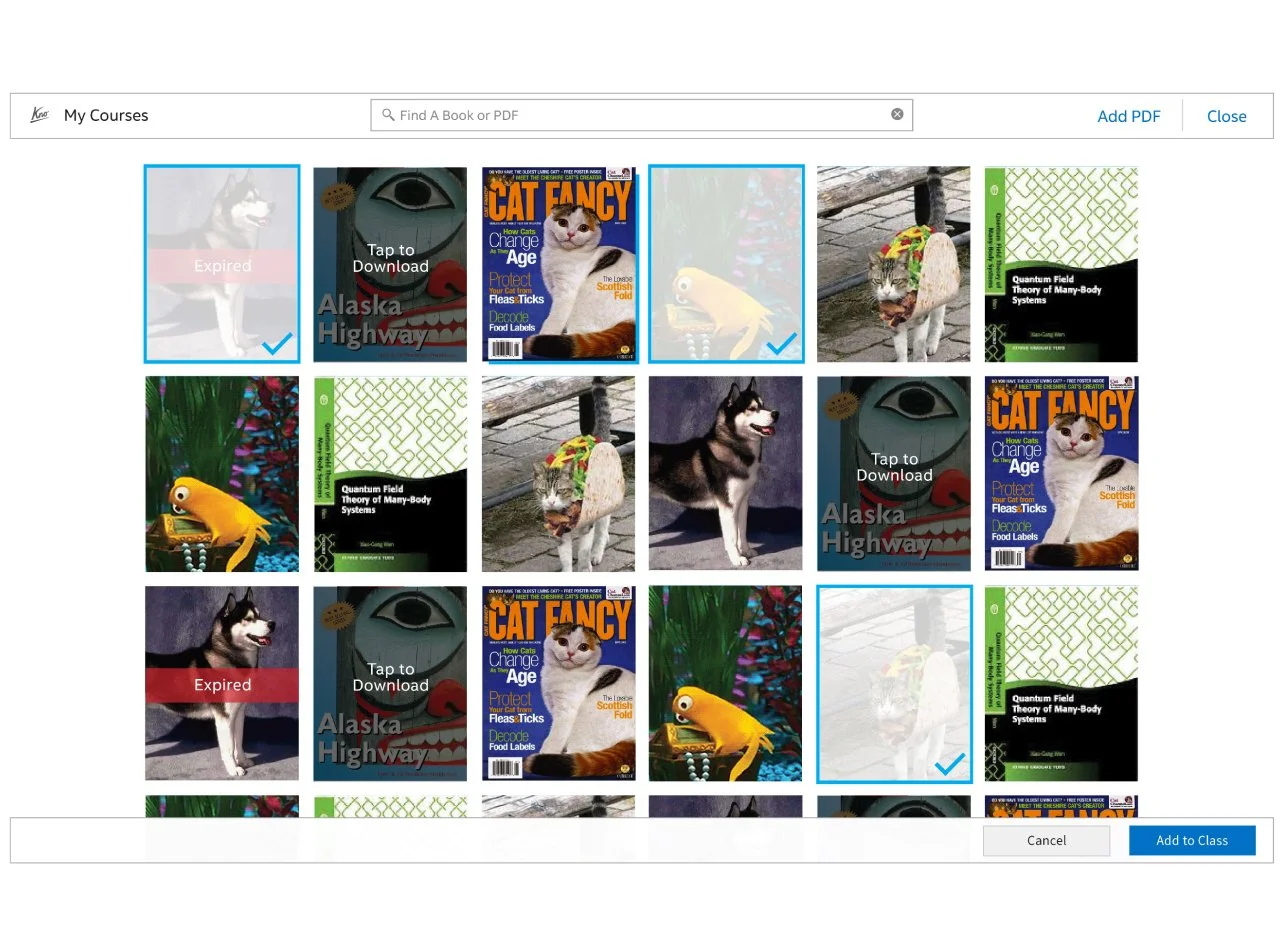Cancel the book selection

(1046, 841)
